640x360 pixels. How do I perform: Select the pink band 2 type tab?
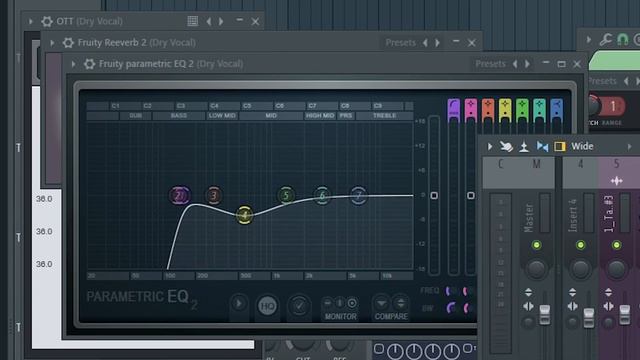[471, 109]
